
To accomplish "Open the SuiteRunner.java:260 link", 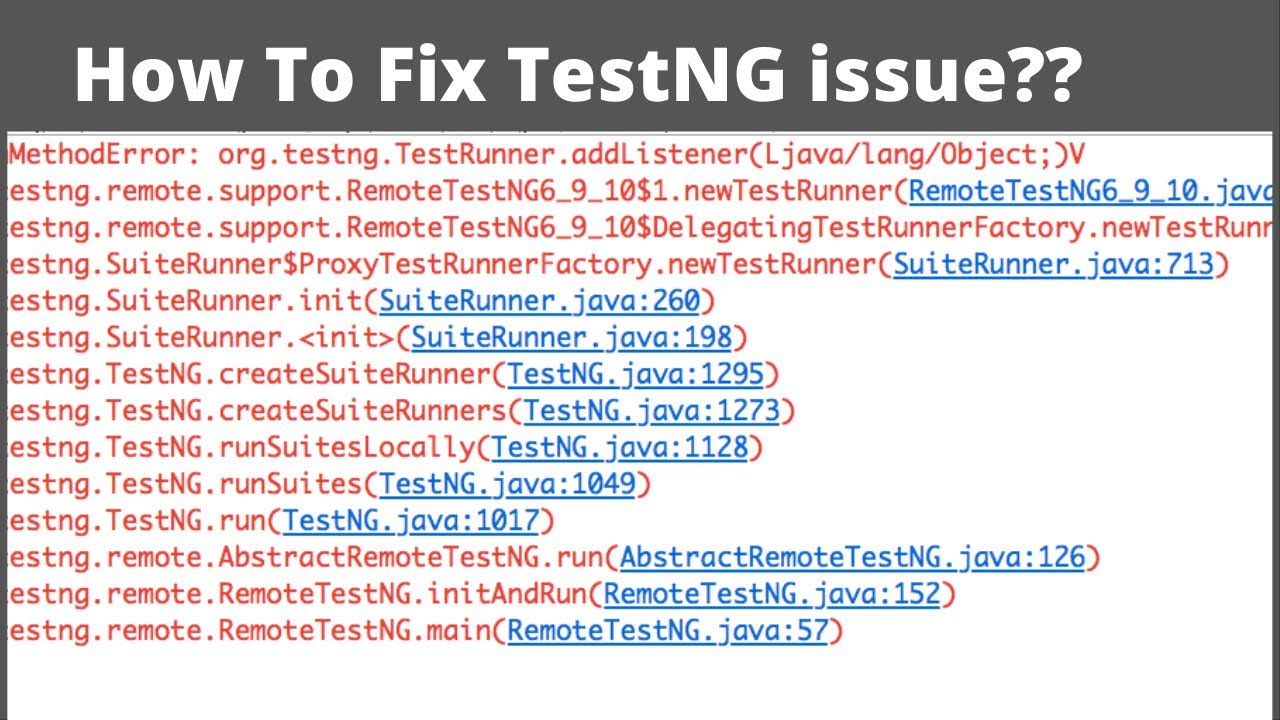I will tap(540, 301).
